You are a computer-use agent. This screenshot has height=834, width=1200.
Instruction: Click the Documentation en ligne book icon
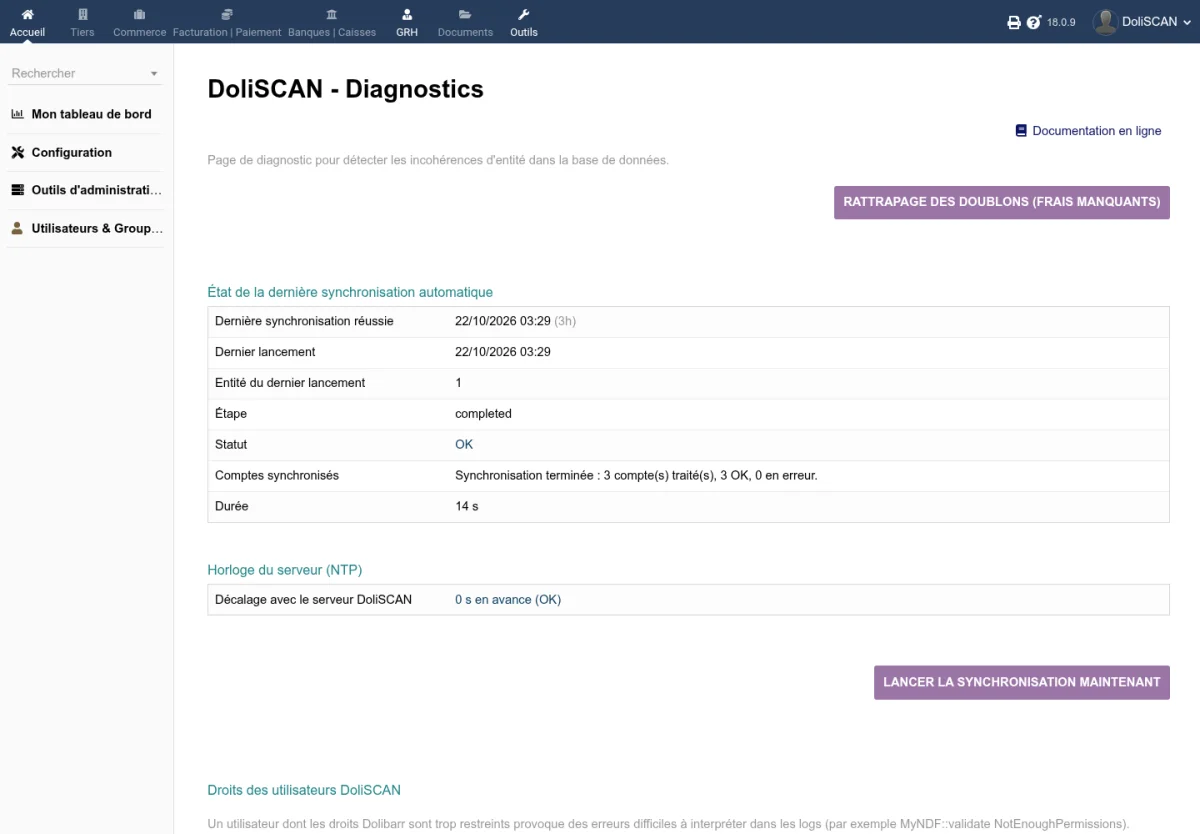[1021, 131]
